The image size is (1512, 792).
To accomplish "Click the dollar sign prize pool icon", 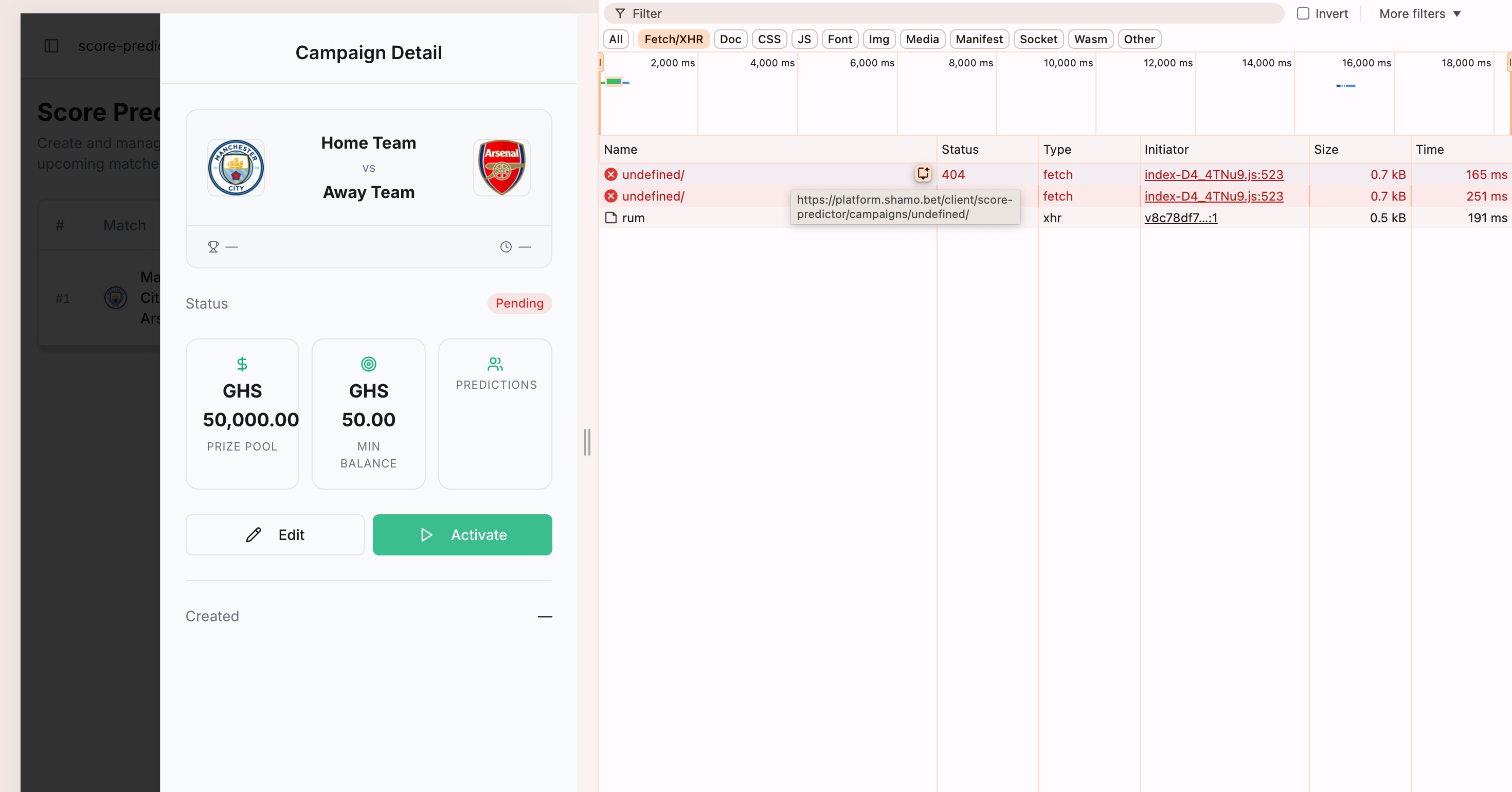I will pyautogui.click(x=242, y=364).
